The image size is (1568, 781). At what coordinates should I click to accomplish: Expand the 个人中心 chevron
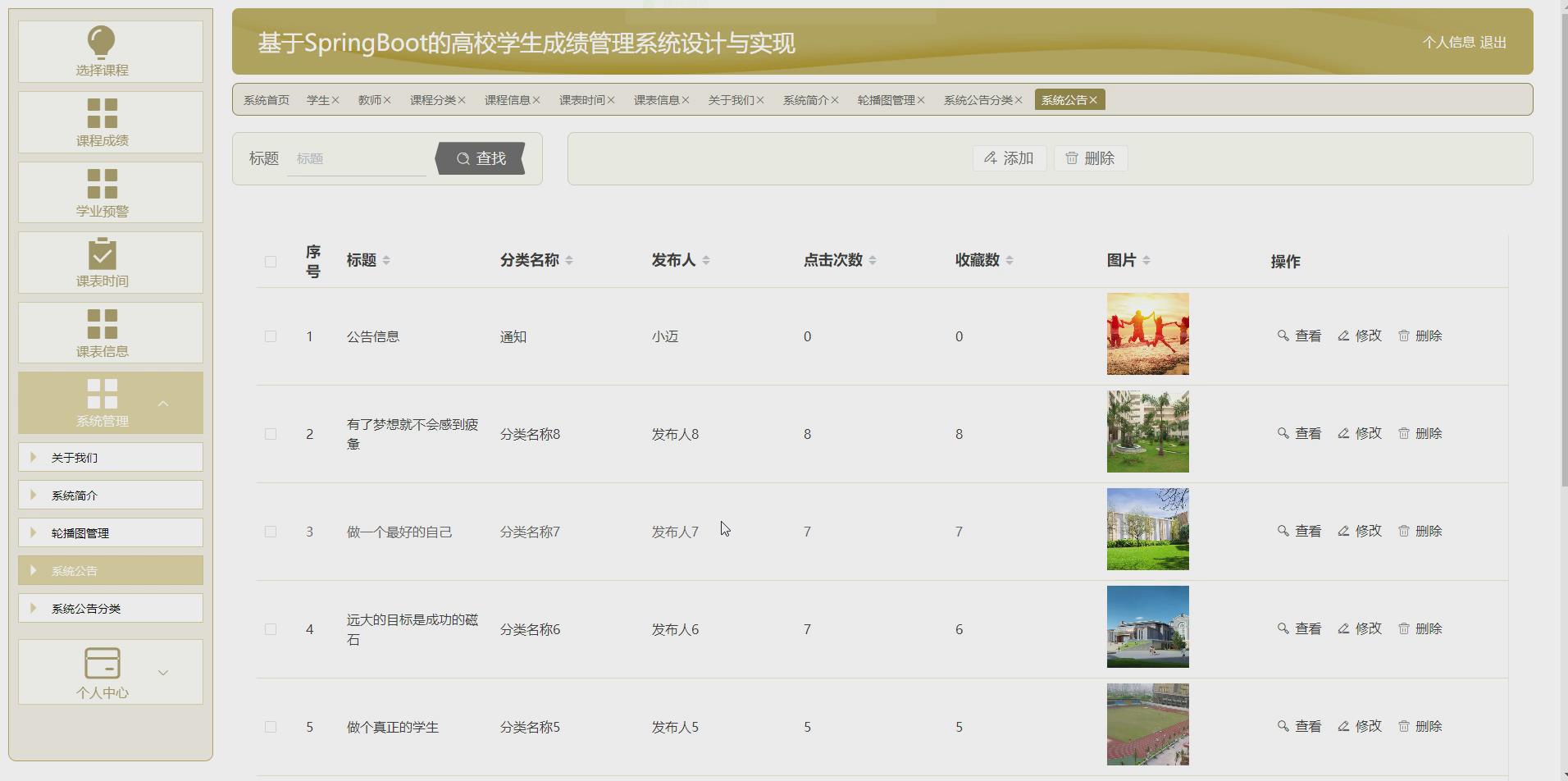(x=163, y=672)
